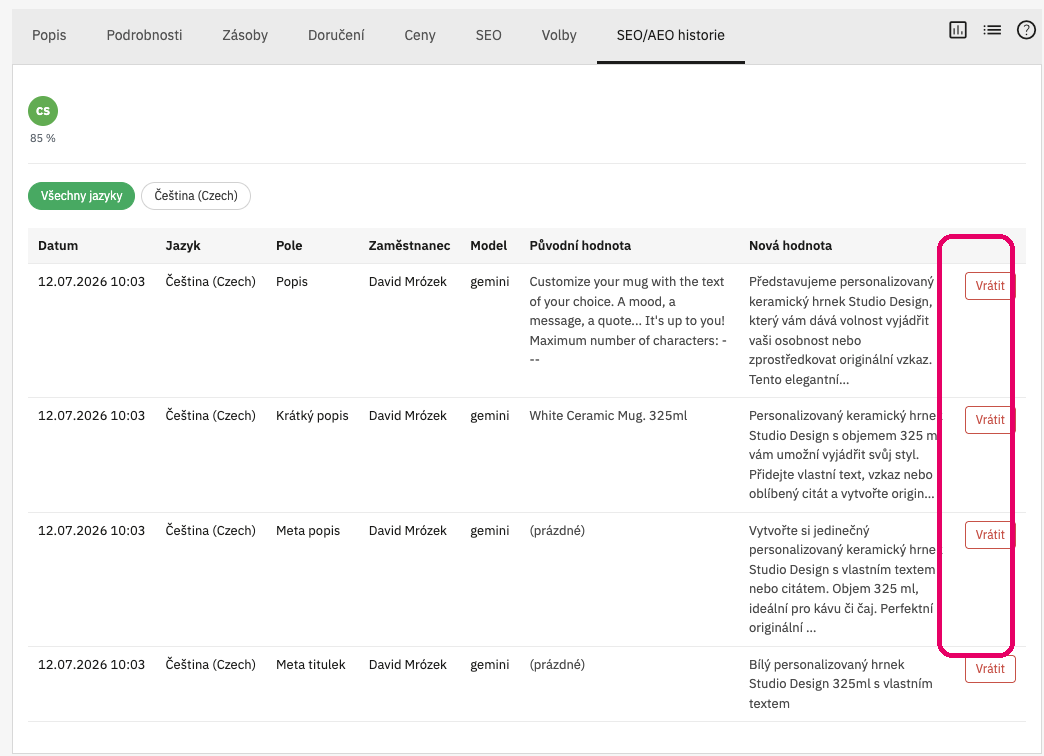The height and width of the screenshot is (756, 1044).
Task: Open the statistics chart icon
Action: tap(957, 30)
